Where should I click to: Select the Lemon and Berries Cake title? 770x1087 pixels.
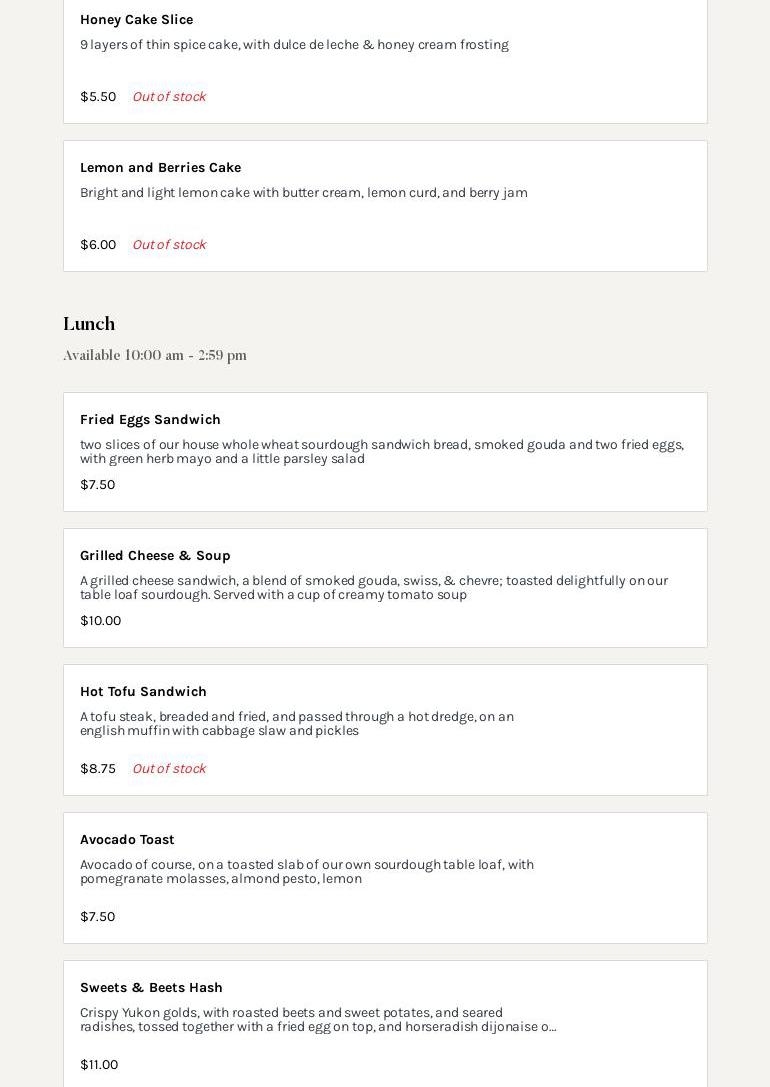160,167
